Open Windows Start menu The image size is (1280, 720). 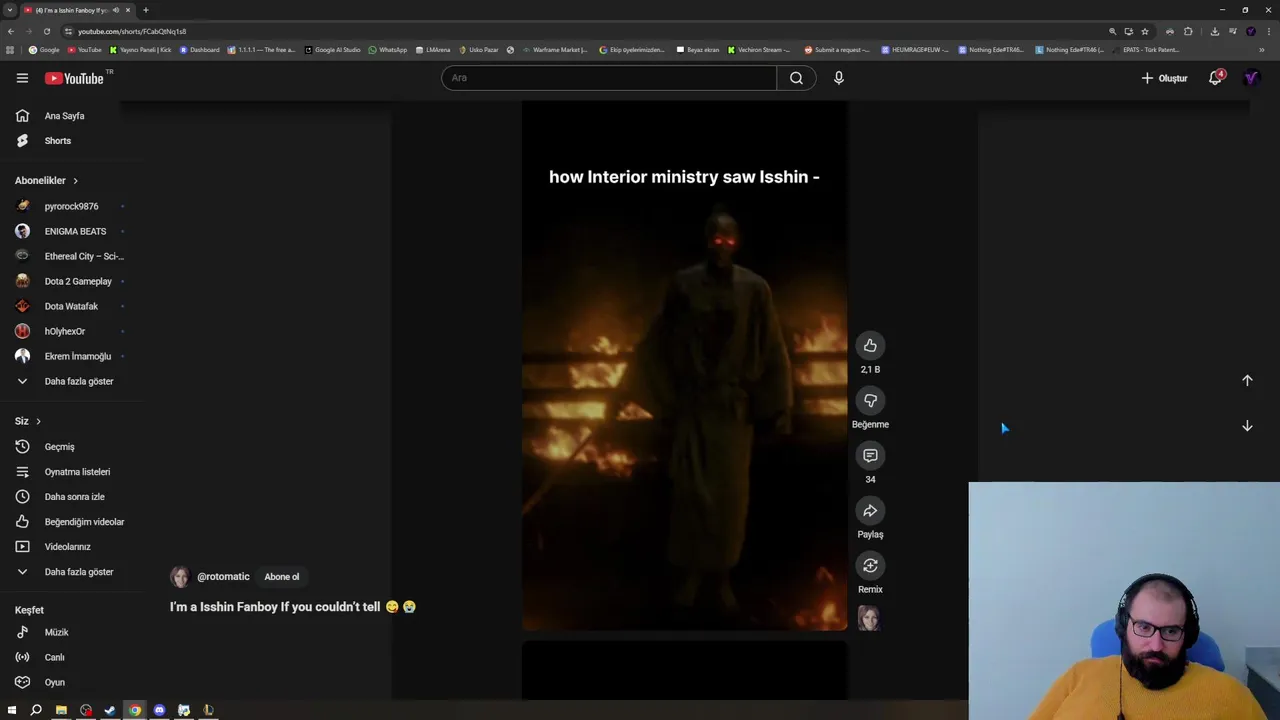12,710
